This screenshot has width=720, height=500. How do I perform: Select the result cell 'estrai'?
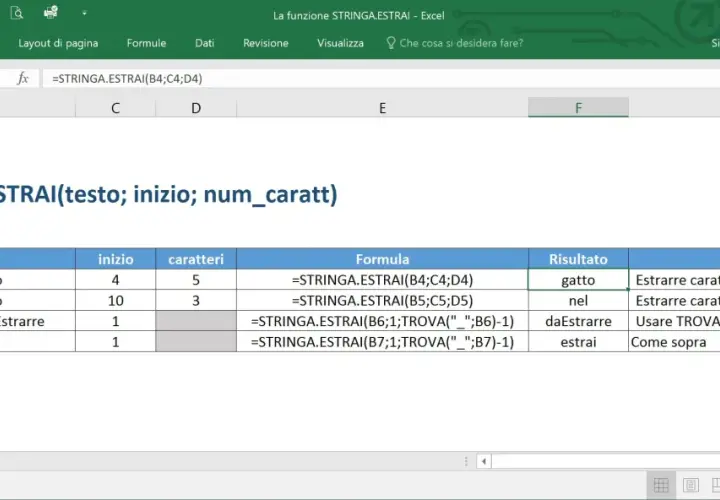pyautogui.click(x=578, y=342)
